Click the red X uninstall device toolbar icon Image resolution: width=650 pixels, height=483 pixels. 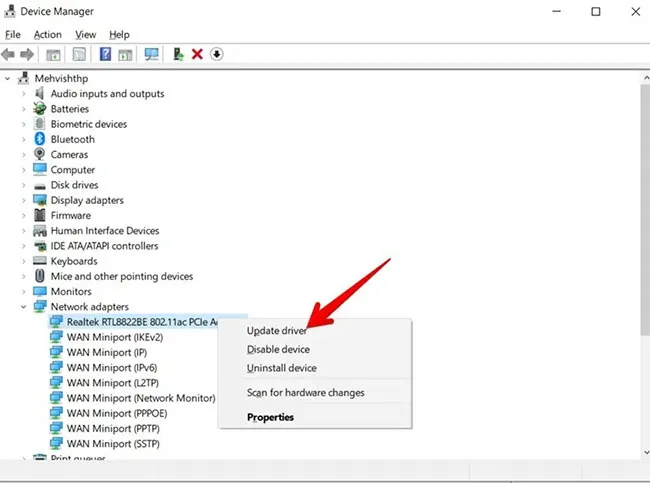tap(197, 54)
